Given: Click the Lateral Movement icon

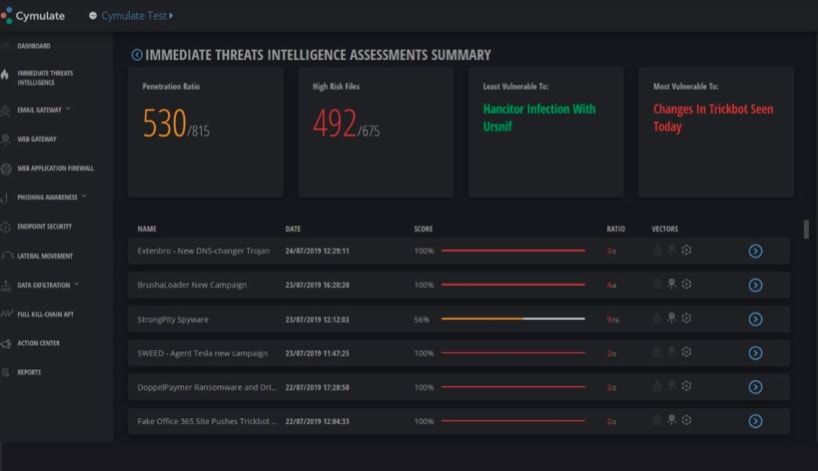Looking at the screenshot, I should pyautogui.click(x=7, y=256).
